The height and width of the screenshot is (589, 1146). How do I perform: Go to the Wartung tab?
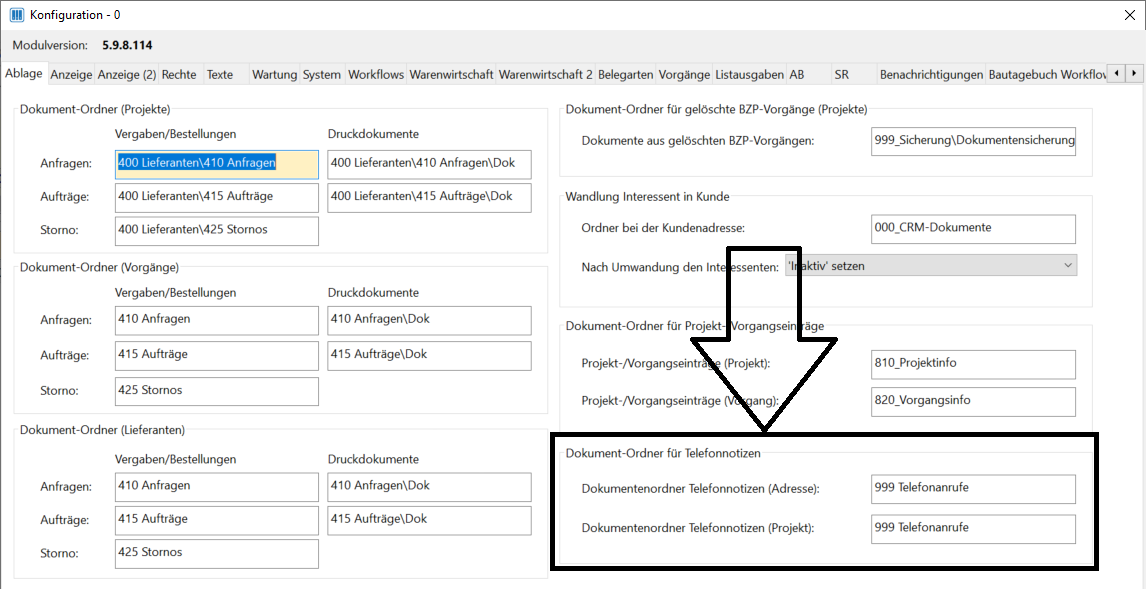pos(274,75)
